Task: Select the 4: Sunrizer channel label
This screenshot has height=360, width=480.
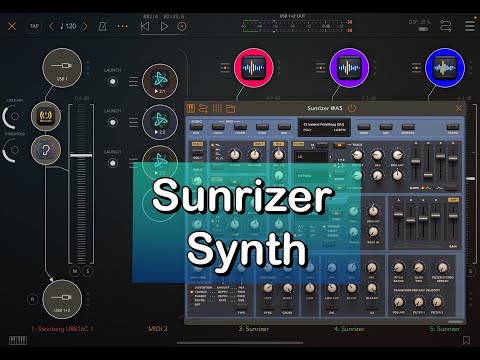Action: [x=349, y=329]
